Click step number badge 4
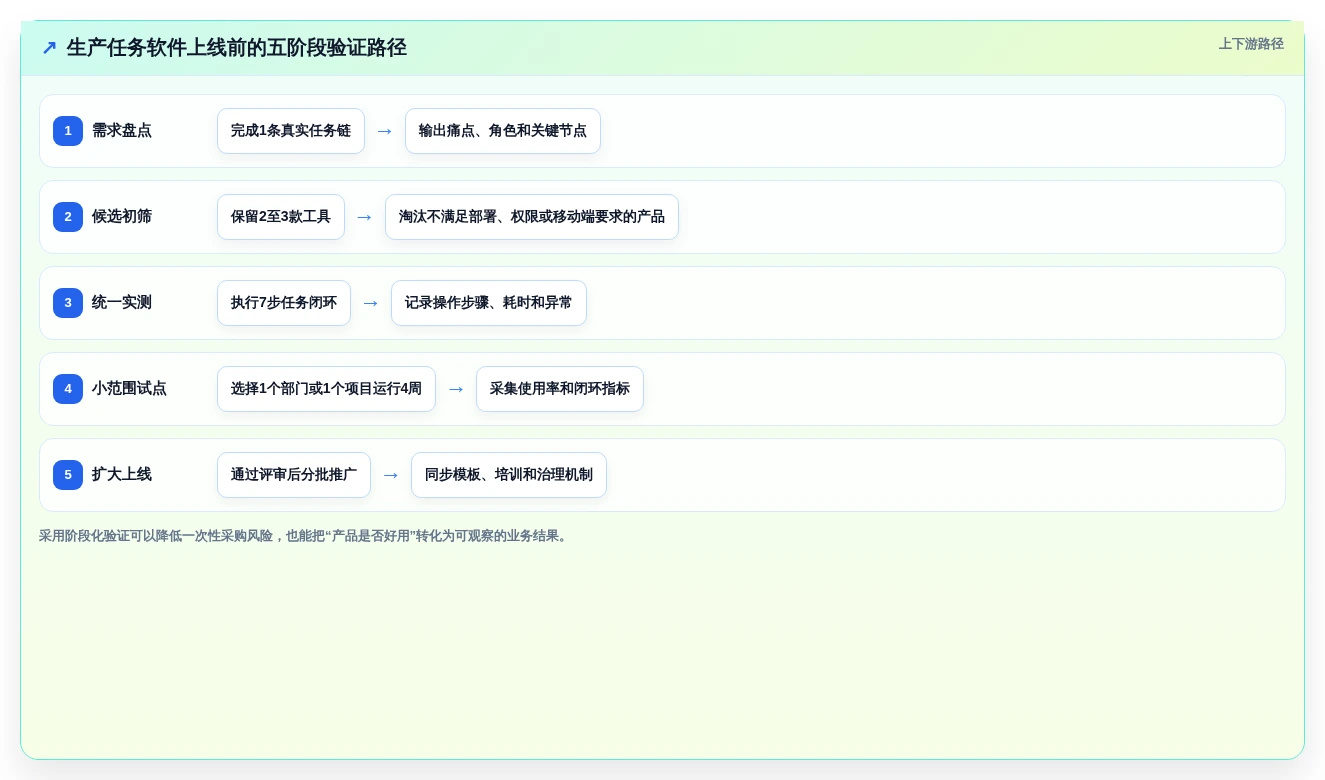 point(68,389)
